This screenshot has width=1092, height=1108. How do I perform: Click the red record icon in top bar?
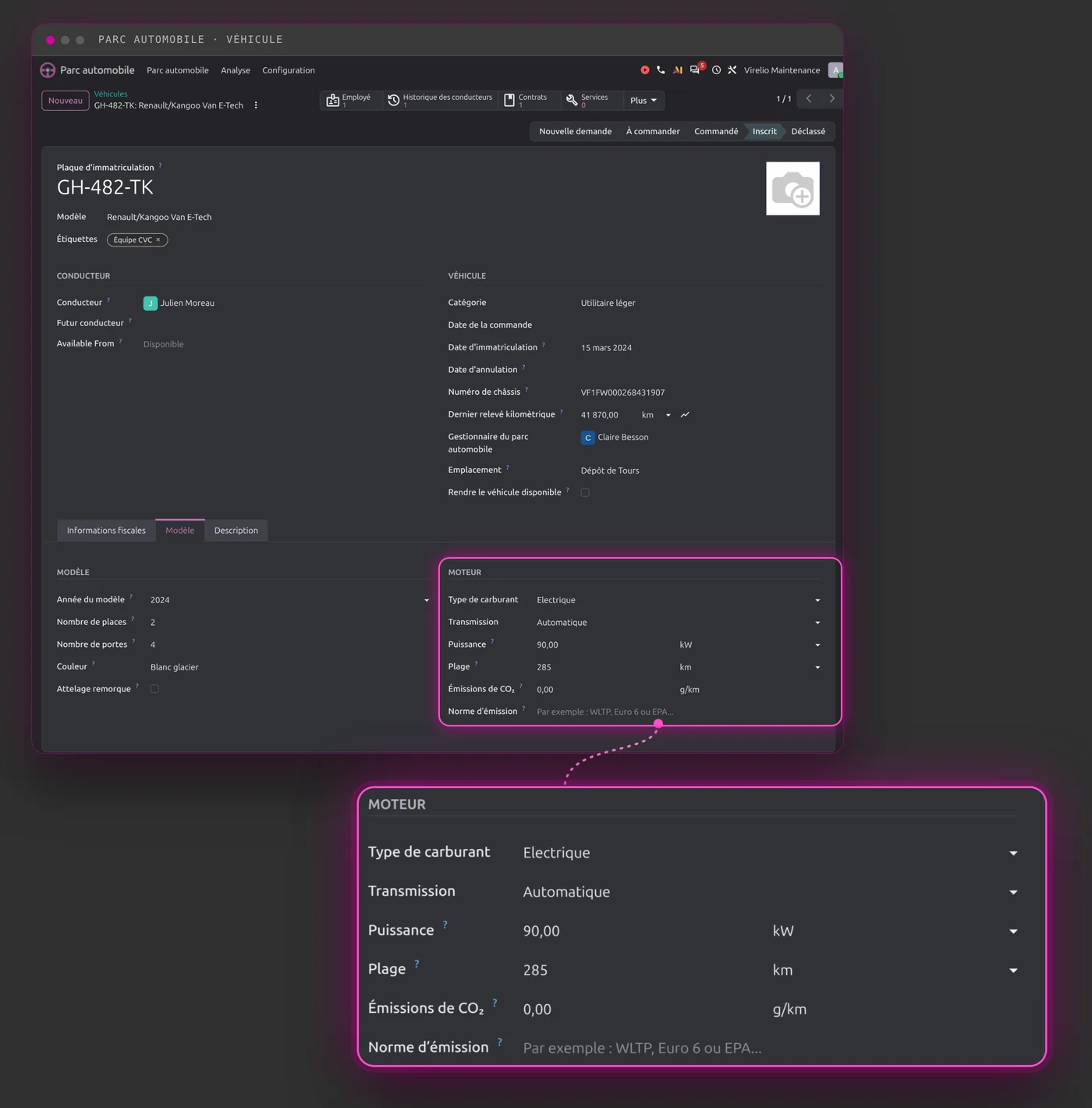tap(645, 70)
